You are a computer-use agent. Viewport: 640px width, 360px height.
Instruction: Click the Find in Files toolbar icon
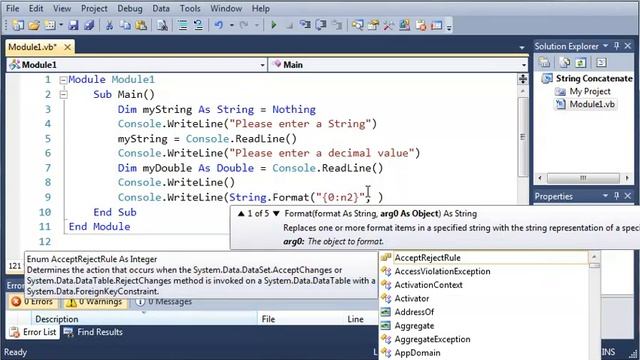click(162, 25)
